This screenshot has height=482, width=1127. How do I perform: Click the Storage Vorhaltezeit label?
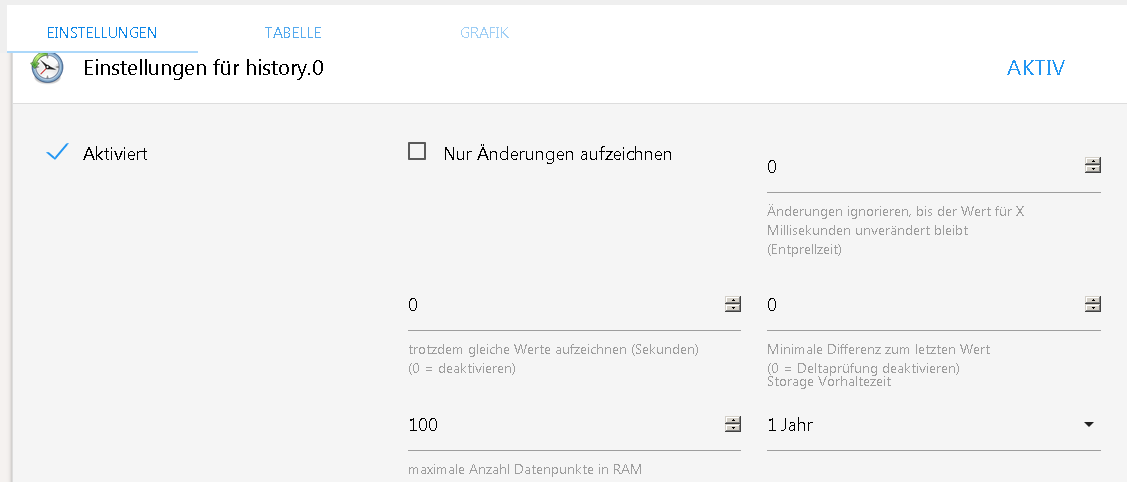829,381
